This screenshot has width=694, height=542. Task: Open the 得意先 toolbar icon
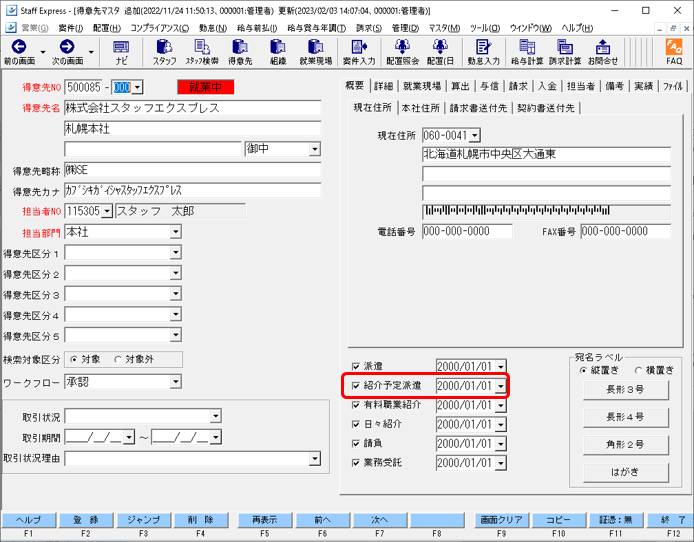pos(240,52)
